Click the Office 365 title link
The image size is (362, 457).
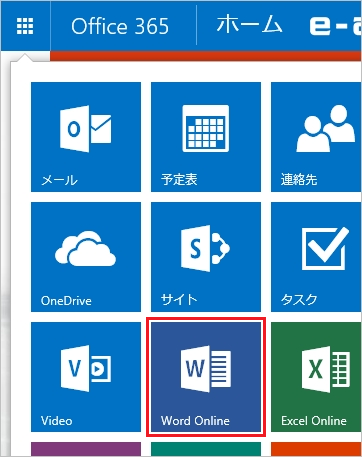pos(120,26)
